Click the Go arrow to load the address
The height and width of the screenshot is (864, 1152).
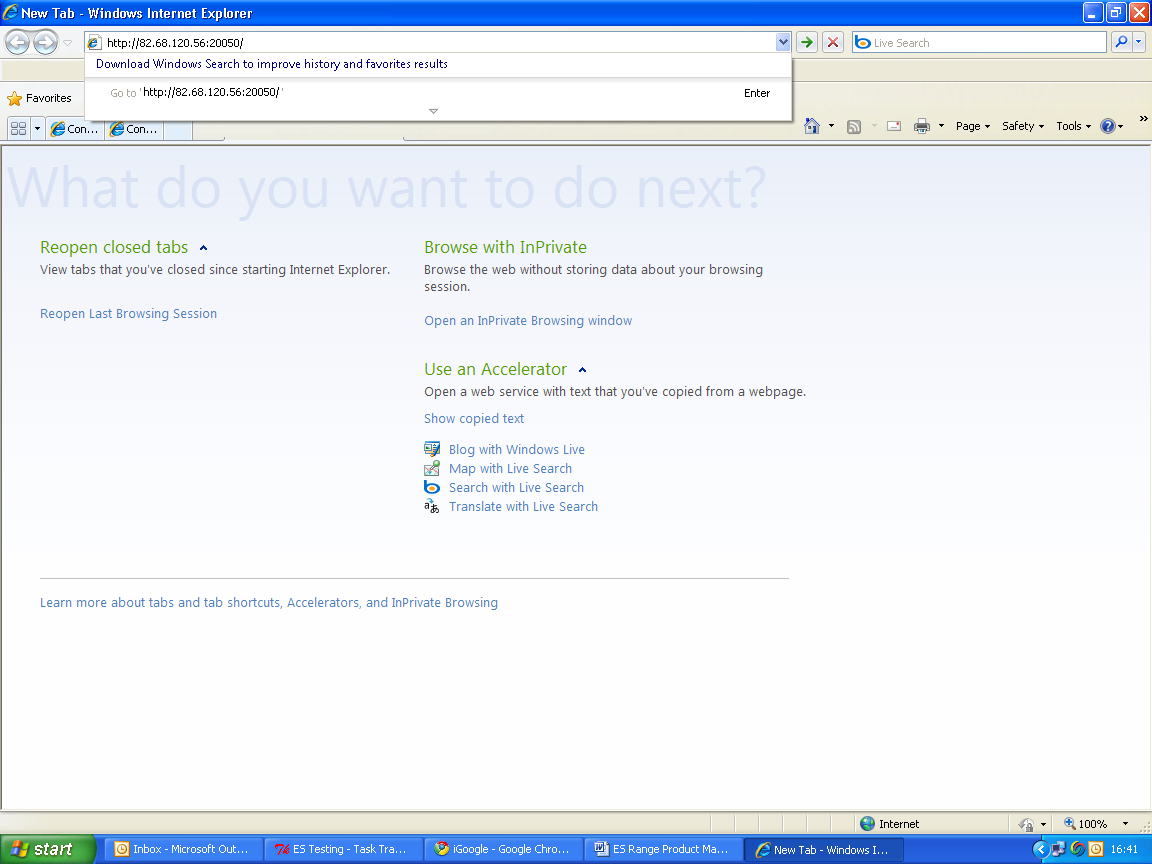tap(806, 42)
